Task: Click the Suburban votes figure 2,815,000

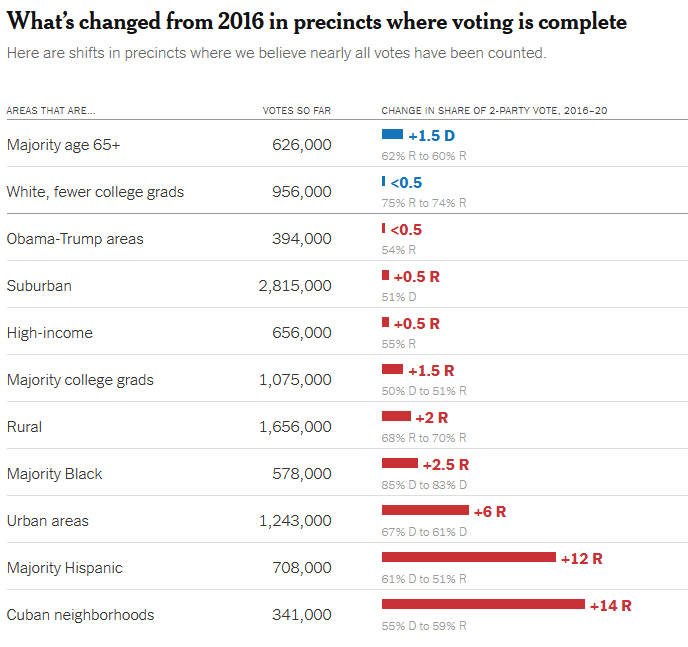Action: click(295, 286)
